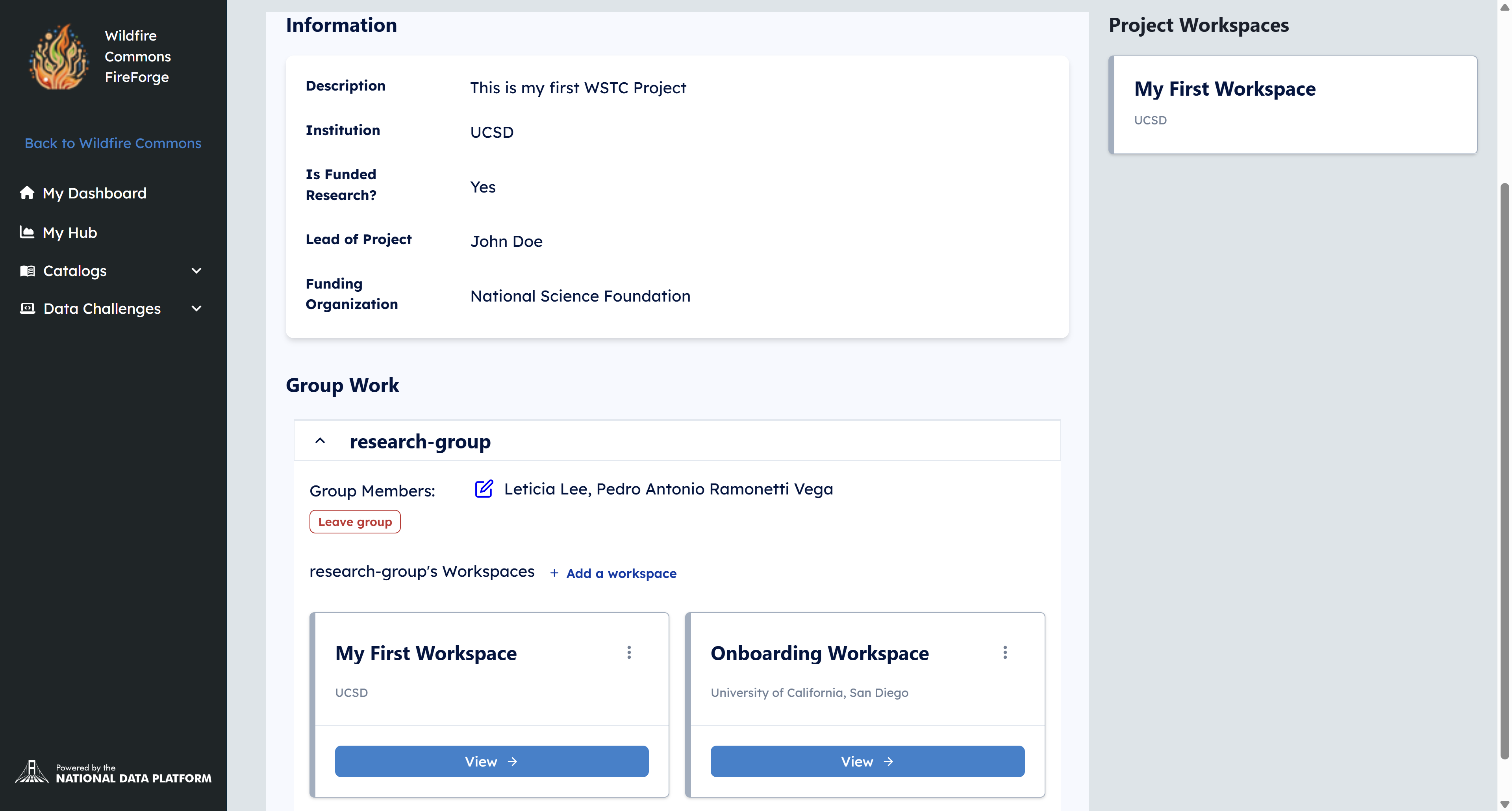This screenshot has height=811, width=1512.
Task: Expand the Data Challenges chevron
Action: 196,308
